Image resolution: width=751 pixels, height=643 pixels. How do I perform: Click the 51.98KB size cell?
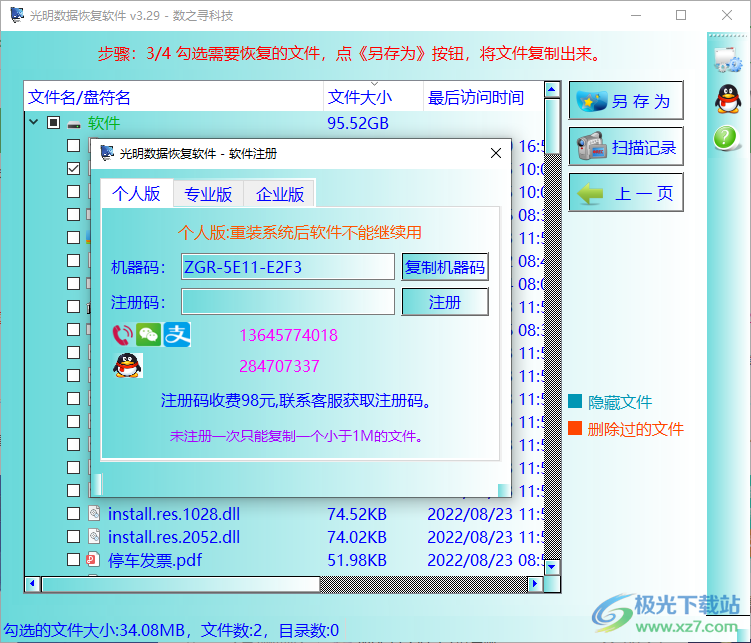(x=357, y=560)
